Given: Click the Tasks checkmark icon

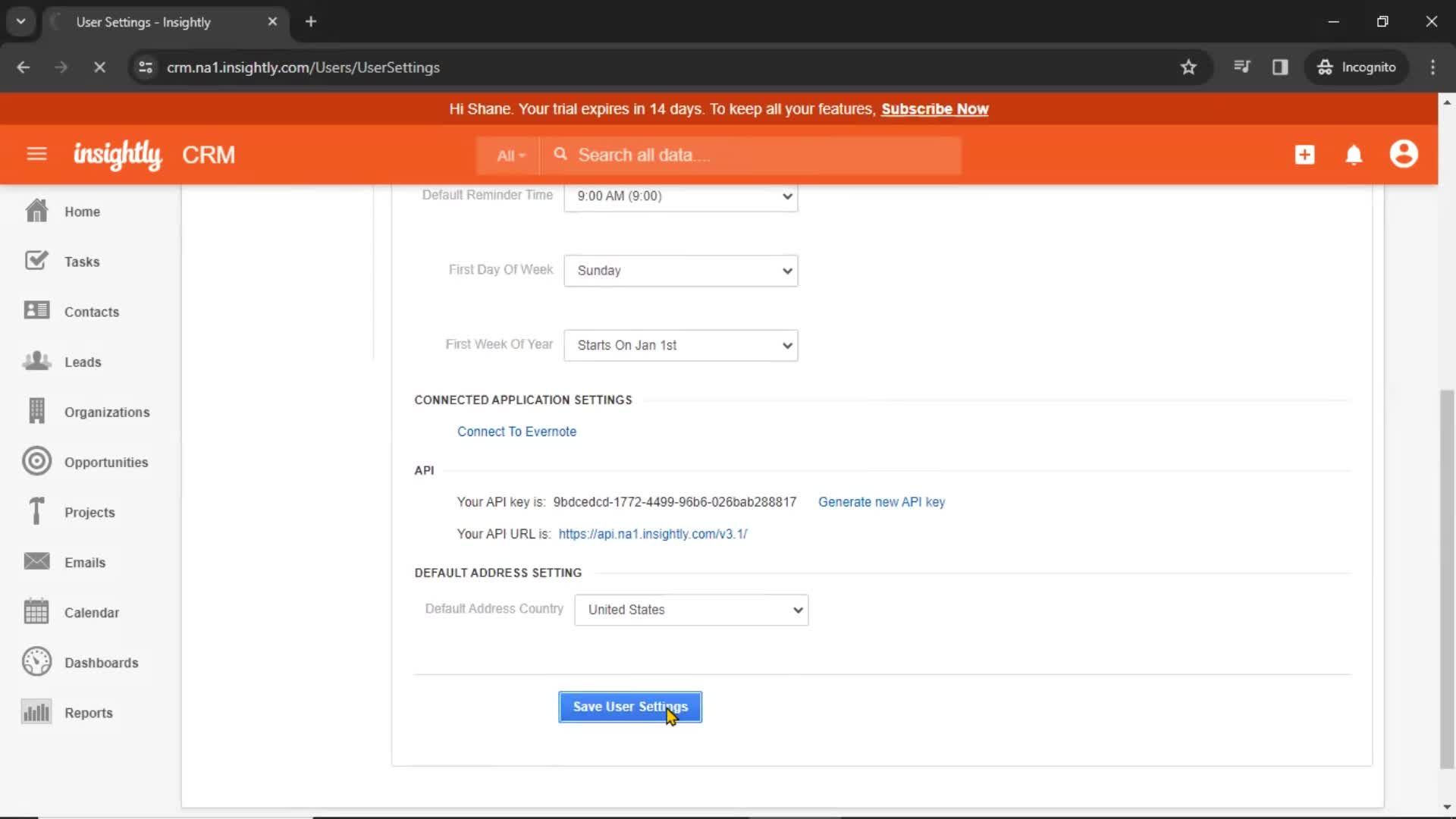Looking at the screenshot, I should click(36, 261).
